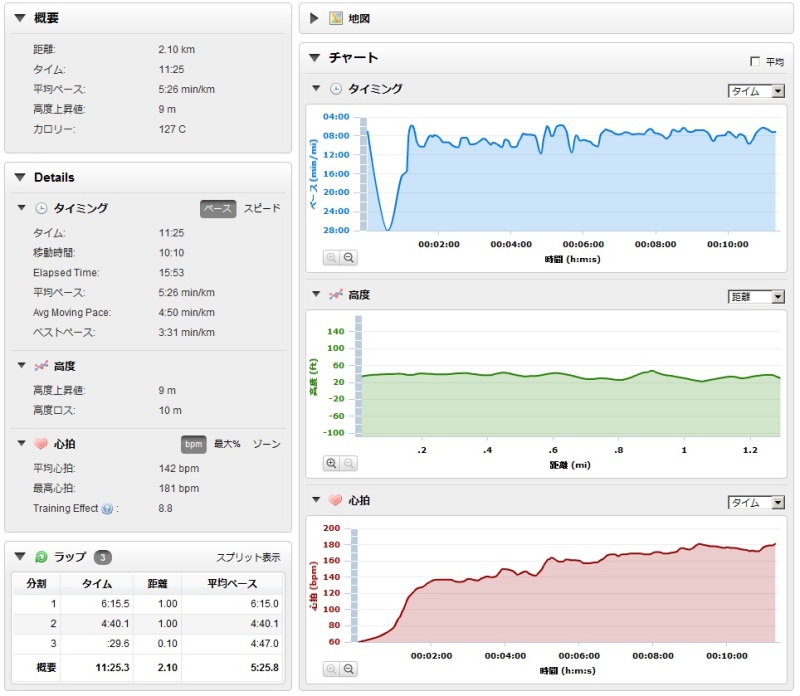Expand the 地図 map section
Screen dimensions: 800x696
pyautogui.click(x=314, y=18)
